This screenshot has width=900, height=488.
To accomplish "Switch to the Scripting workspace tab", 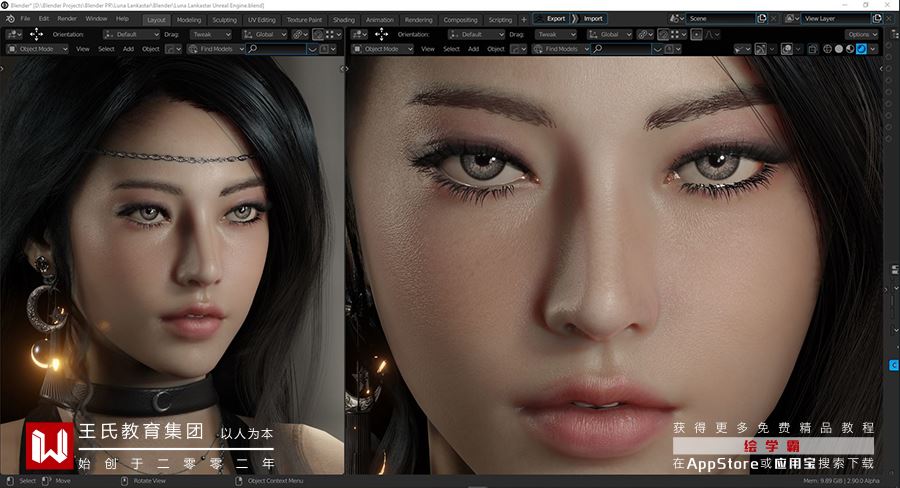I will 500,20.
